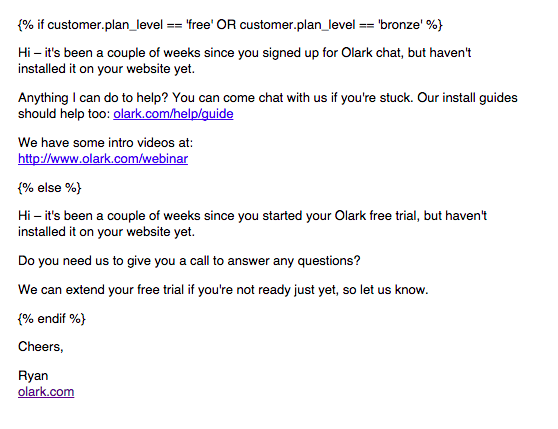
Task: Select the {% endif %} template tag
Action: point(52,318)
